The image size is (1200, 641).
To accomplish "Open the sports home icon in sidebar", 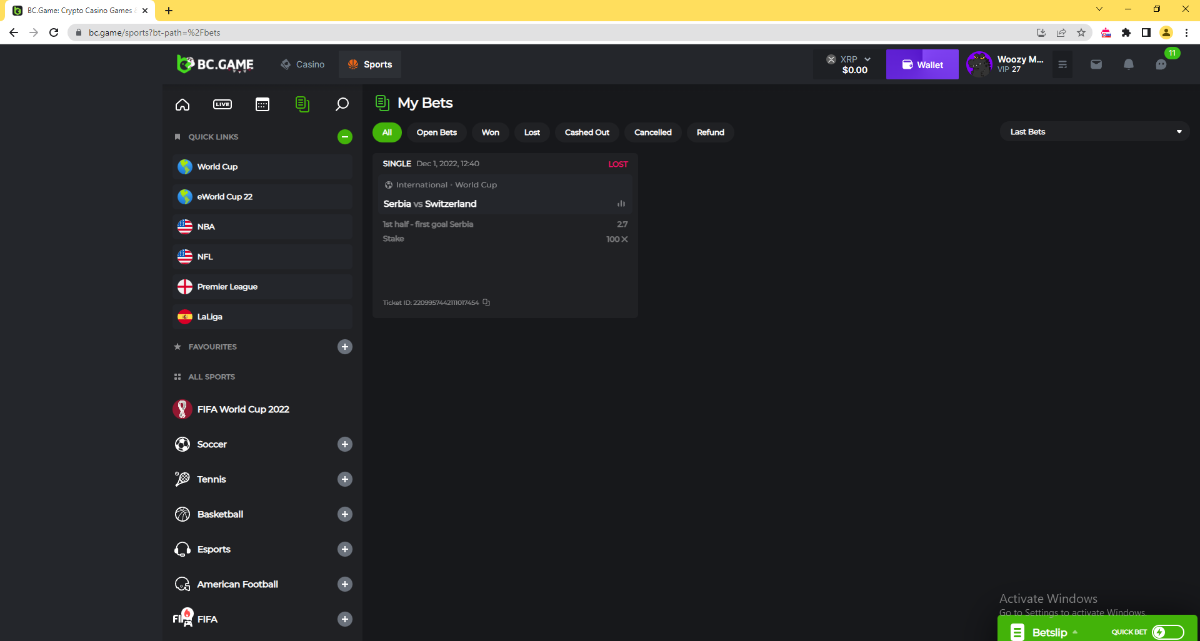I will click(x=182, y=104).
